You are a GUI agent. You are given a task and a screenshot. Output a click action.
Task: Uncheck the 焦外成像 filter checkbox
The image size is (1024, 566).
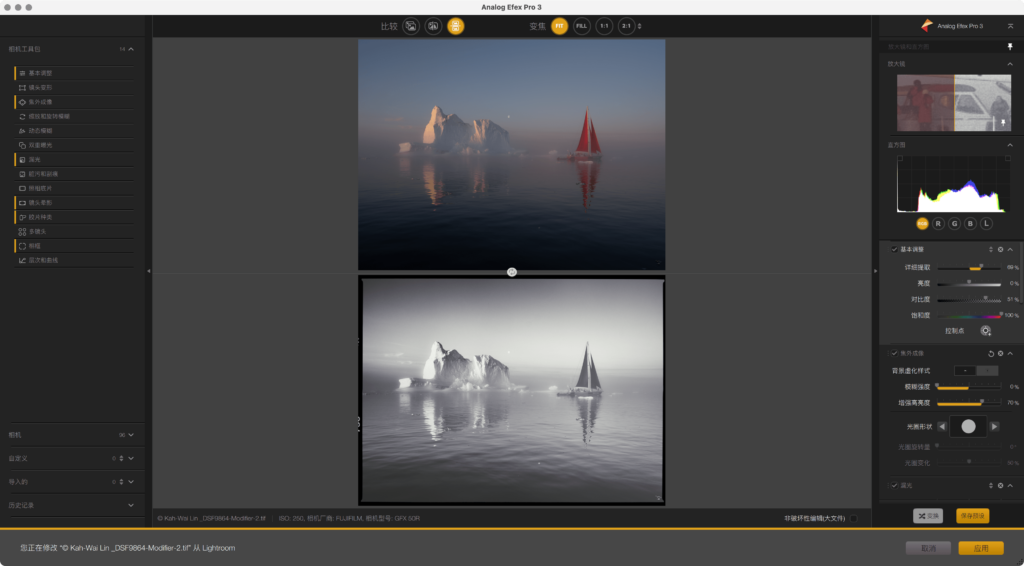point(894,353)
